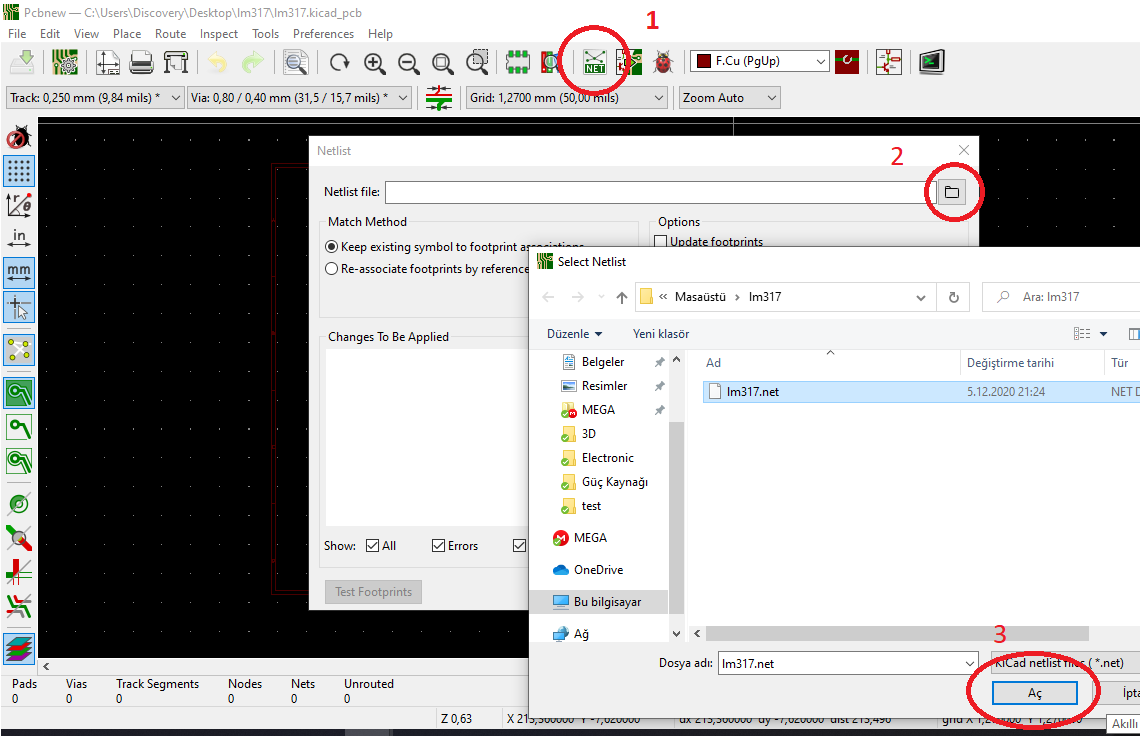
Task: Switch units to inches with the in icon
Action: pyautogui.click(x=19, y=238)
